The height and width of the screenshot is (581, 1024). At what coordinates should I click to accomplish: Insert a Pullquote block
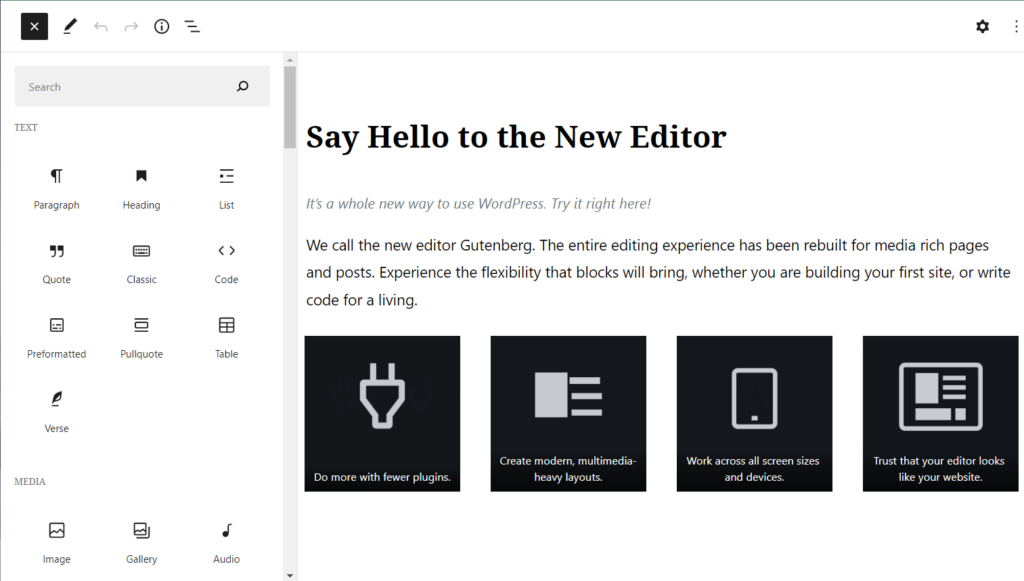142,338
